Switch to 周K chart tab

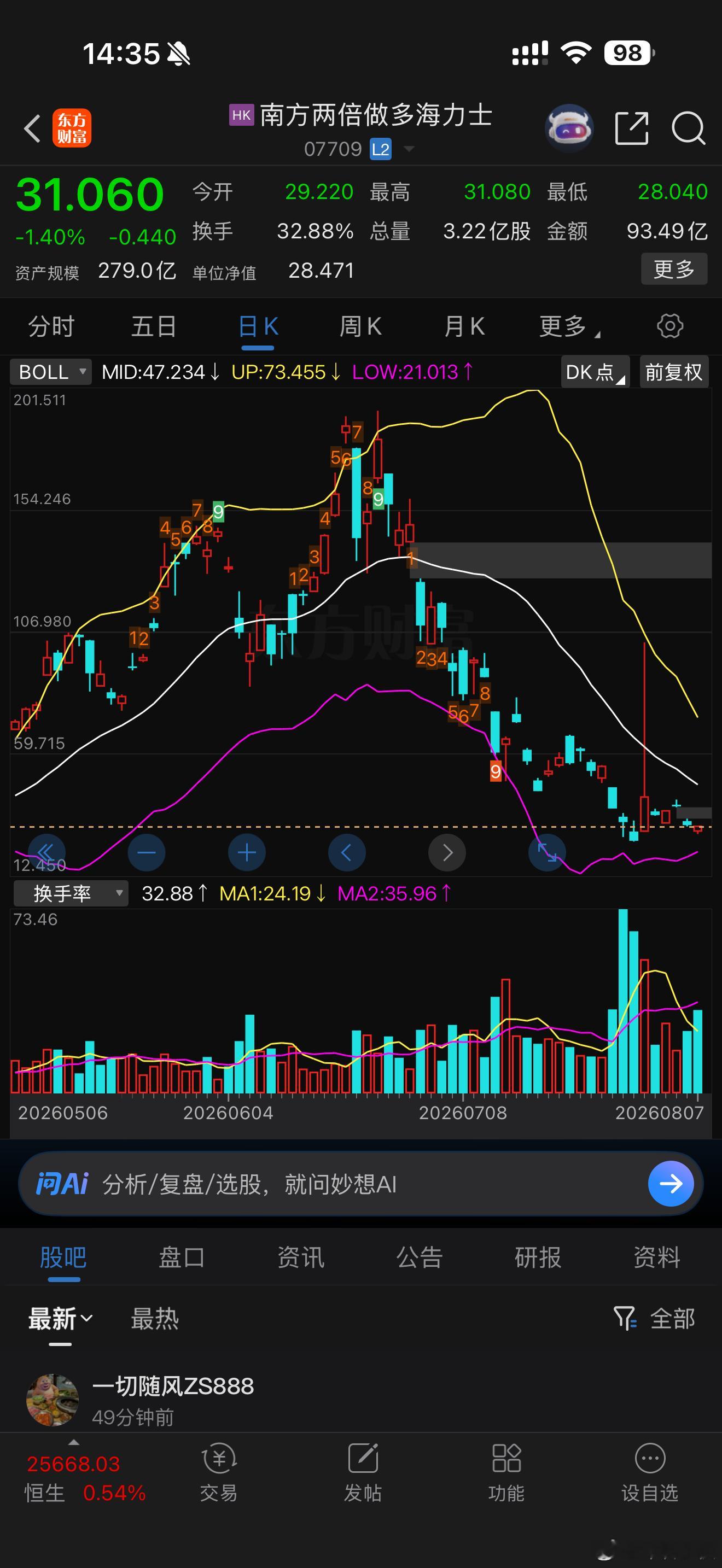[360, 326]
